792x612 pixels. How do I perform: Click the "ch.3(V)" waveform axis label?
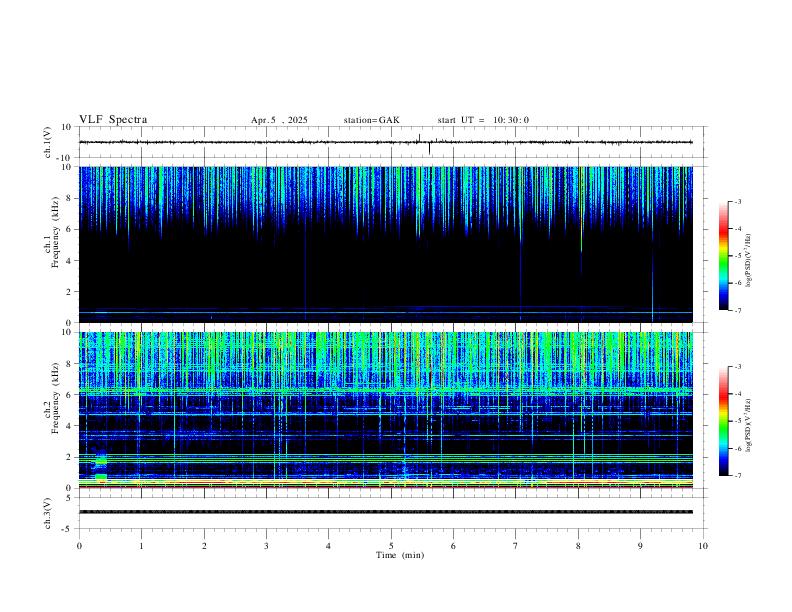48,514
